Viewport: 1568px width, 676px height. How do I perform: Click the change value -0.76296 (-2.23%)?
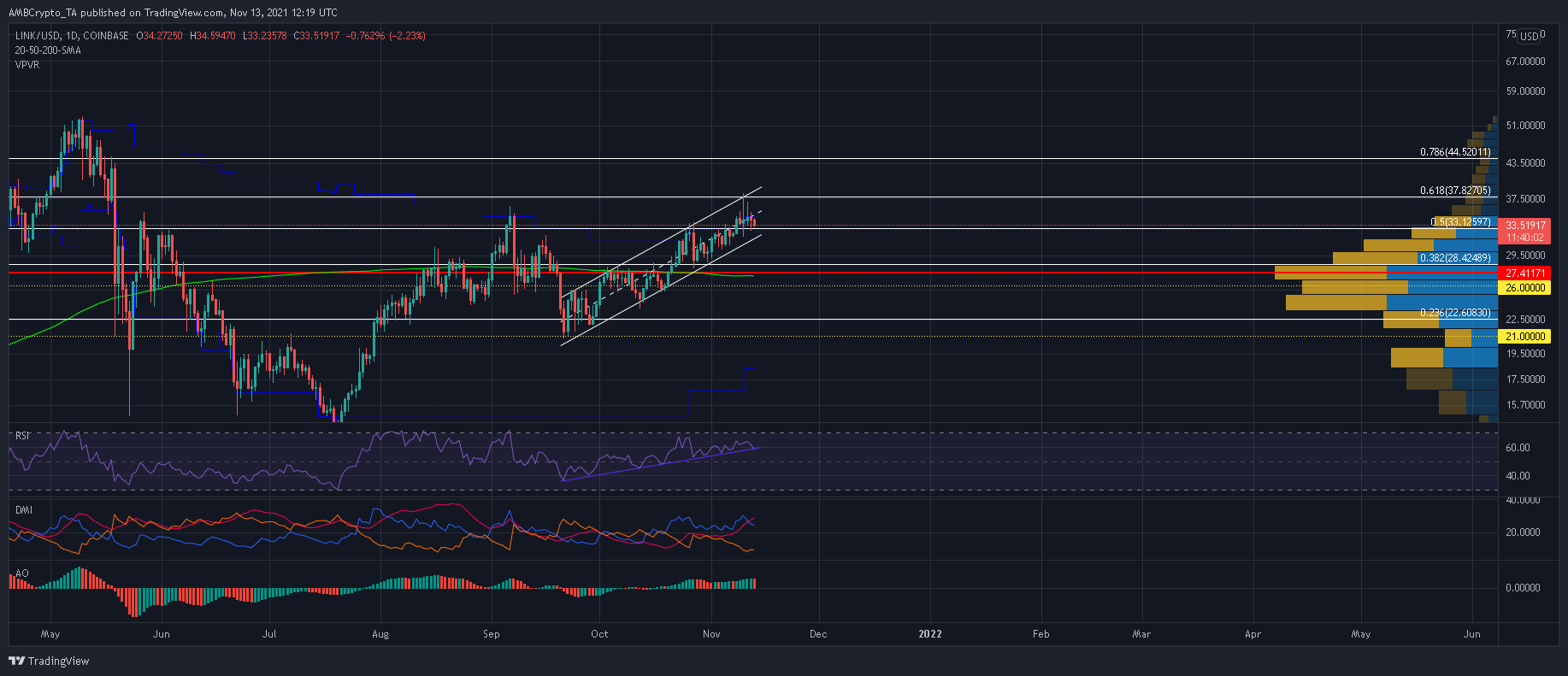(386, 36)
